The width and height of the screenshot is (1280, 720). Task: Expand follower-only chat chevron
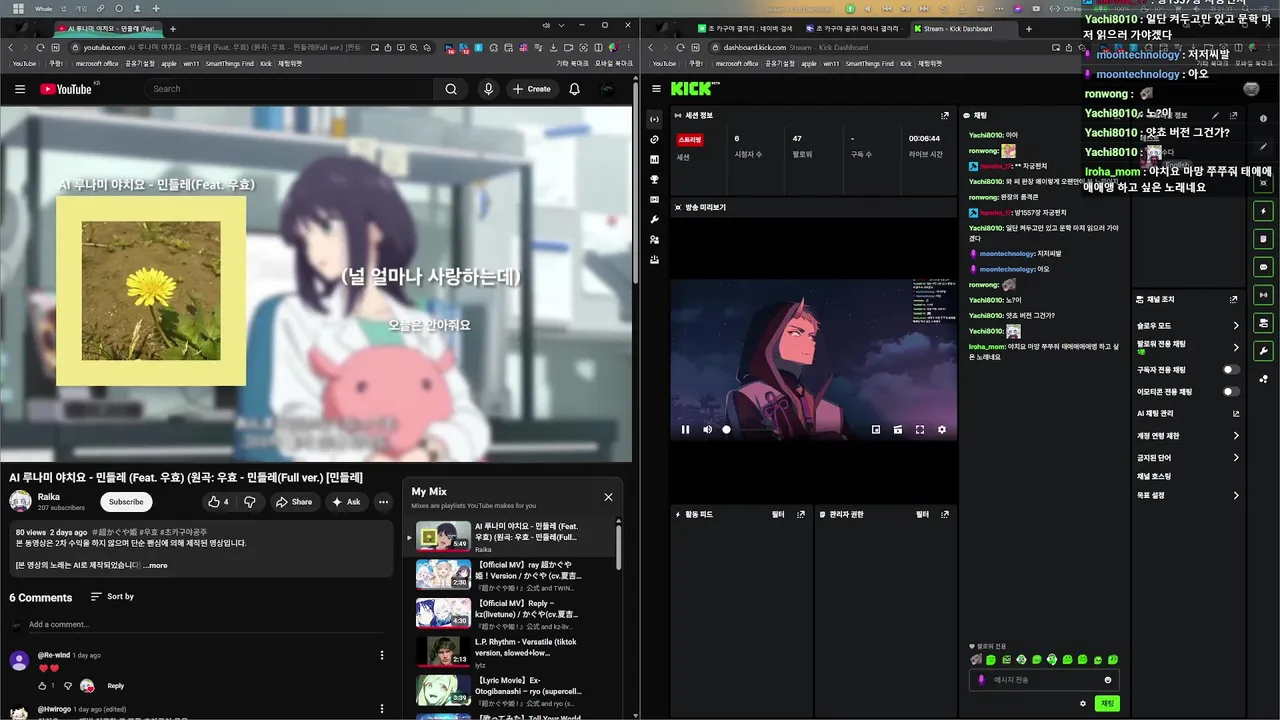pos(1236,348)
